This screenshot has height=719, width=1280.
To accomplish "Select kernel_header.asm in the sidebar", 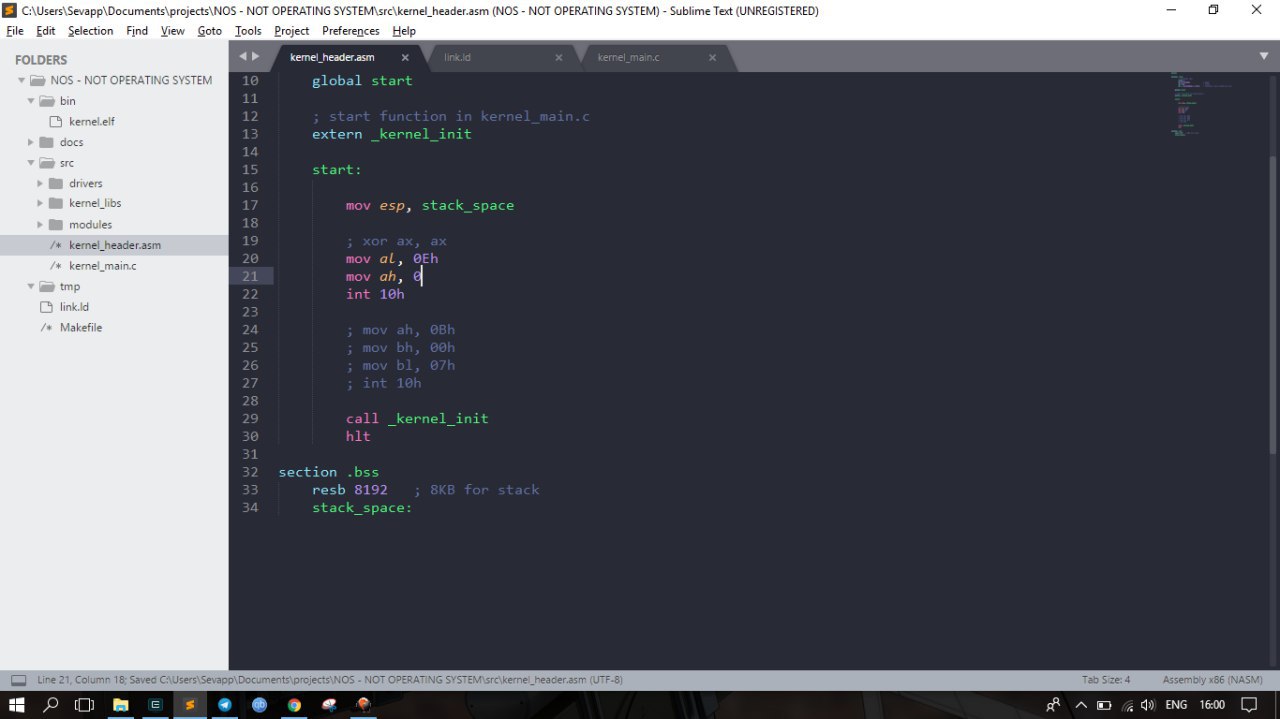I will (114, 245).
